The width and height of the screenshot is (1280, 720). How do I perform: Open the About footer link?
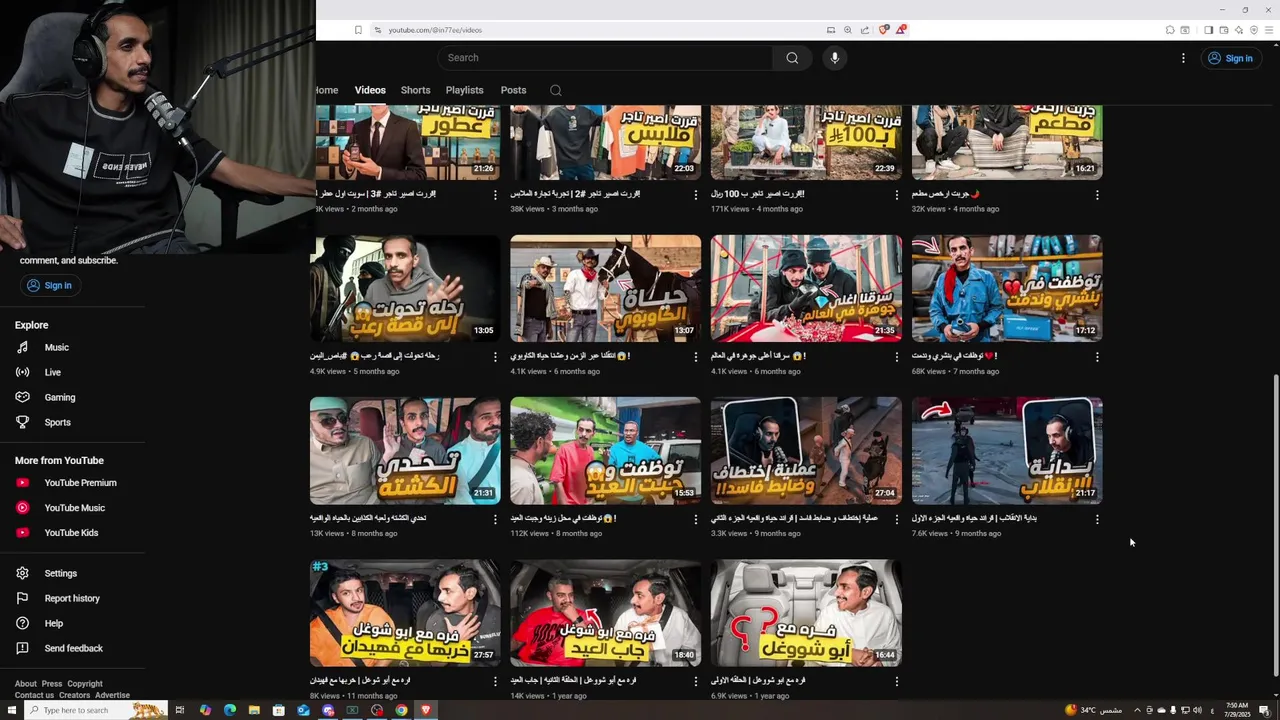(25, 684)
